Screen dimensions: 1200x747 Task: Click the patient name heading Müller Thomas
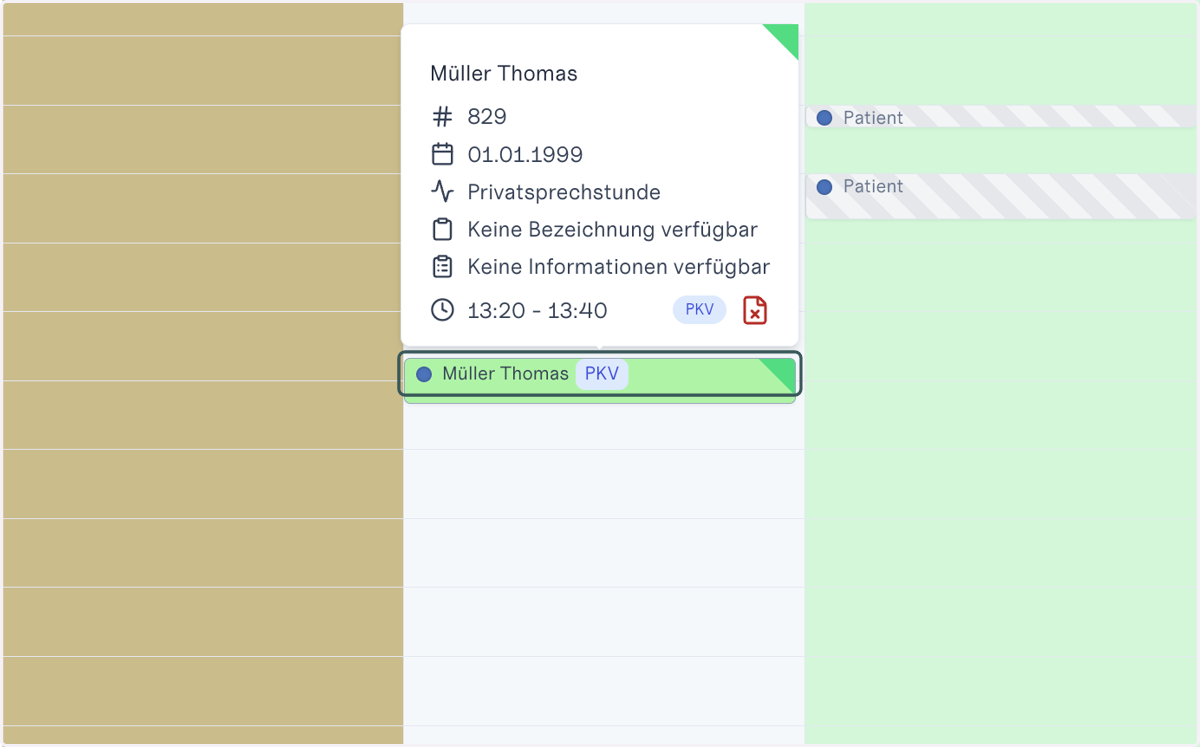click(x=504, y=73)
